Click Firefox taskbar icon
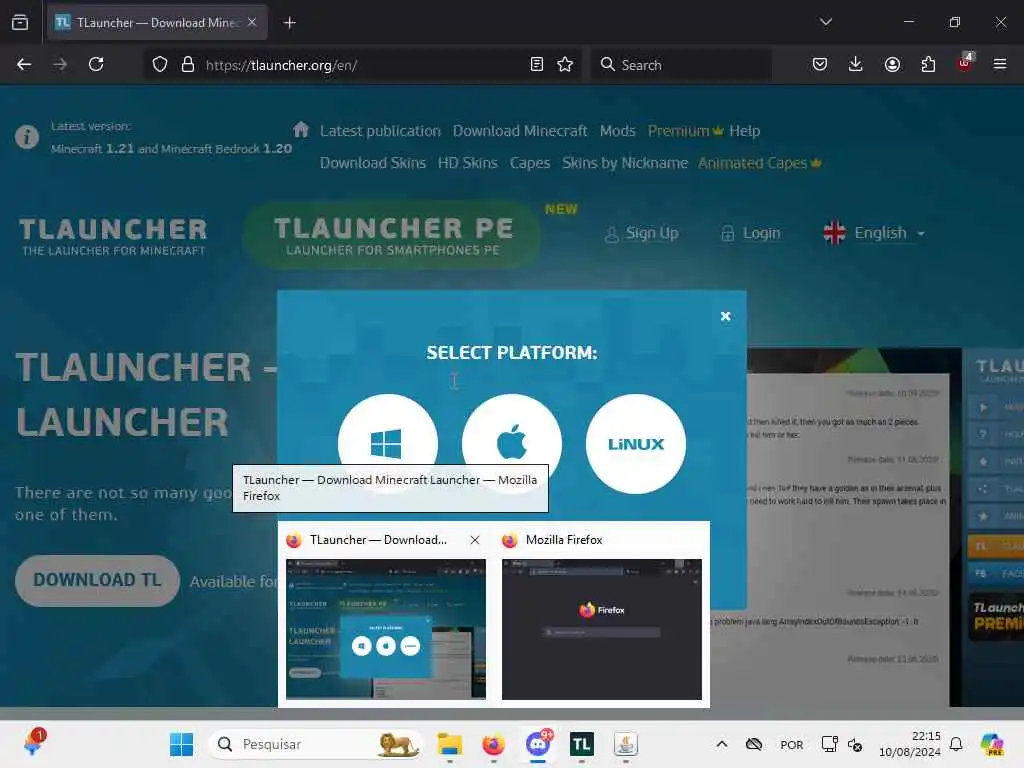Image resolution: width=1024 pixels, height=768 pixels. pyautogui.click(x=494, y=744)
